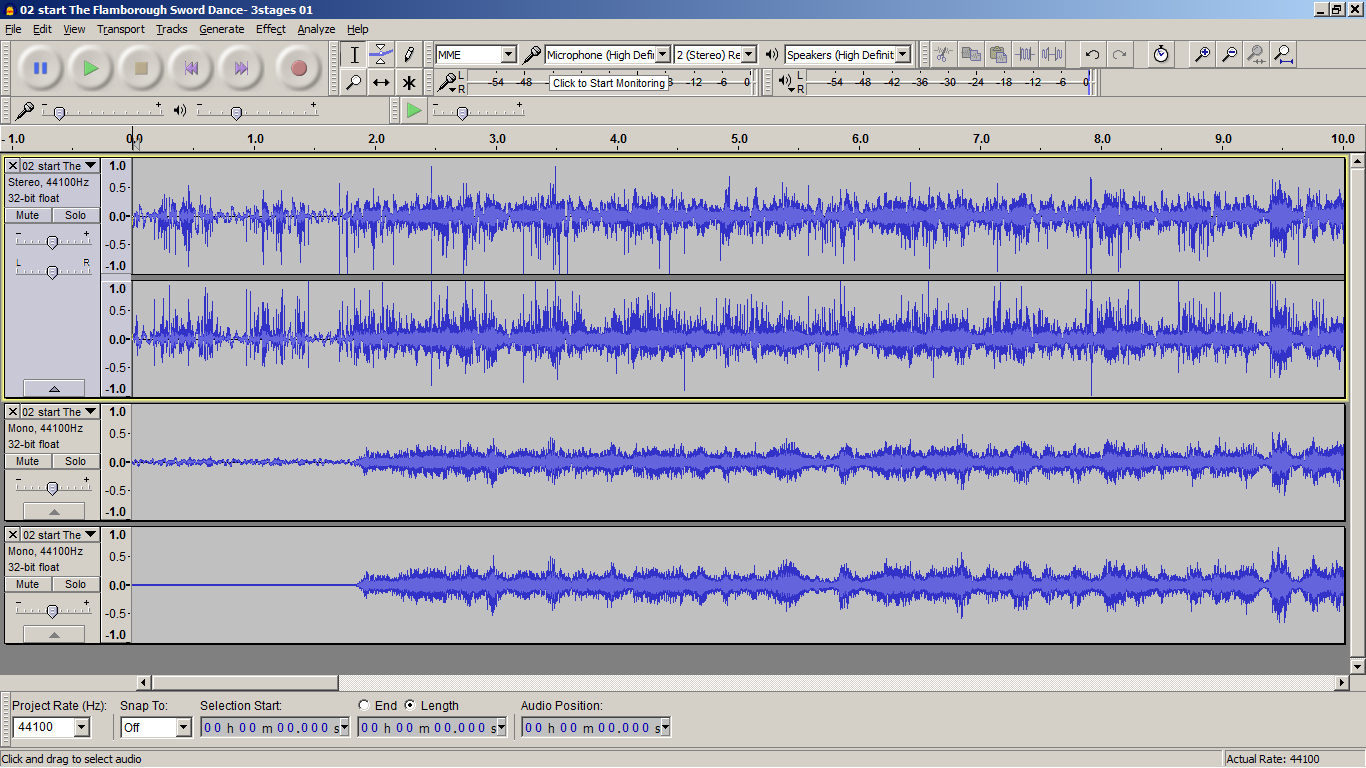Solo the bottom mono track
The height and width of the screenshot is (768, 1366).
[x=76, y=584]
